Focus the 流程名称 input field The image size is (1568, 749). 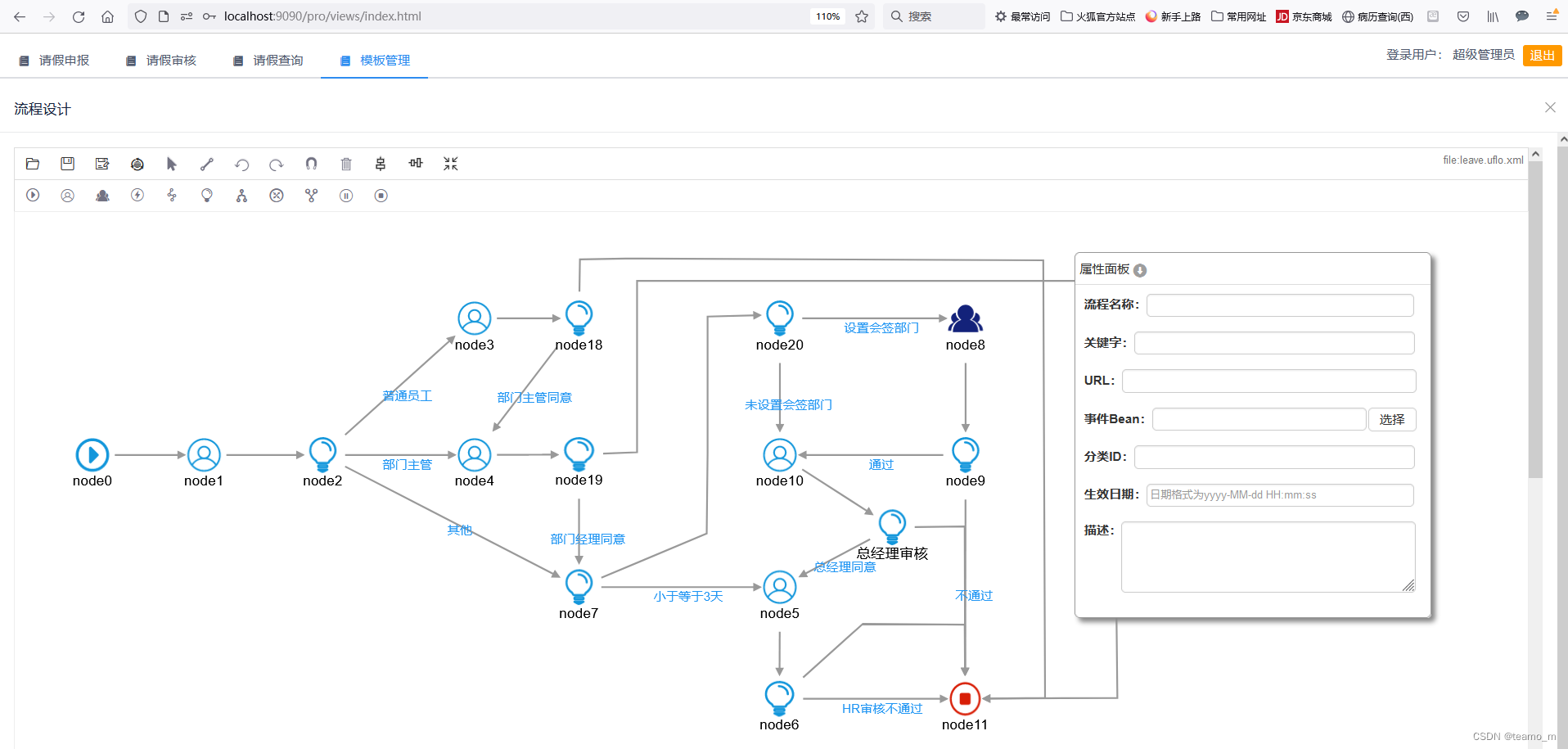1280,305
